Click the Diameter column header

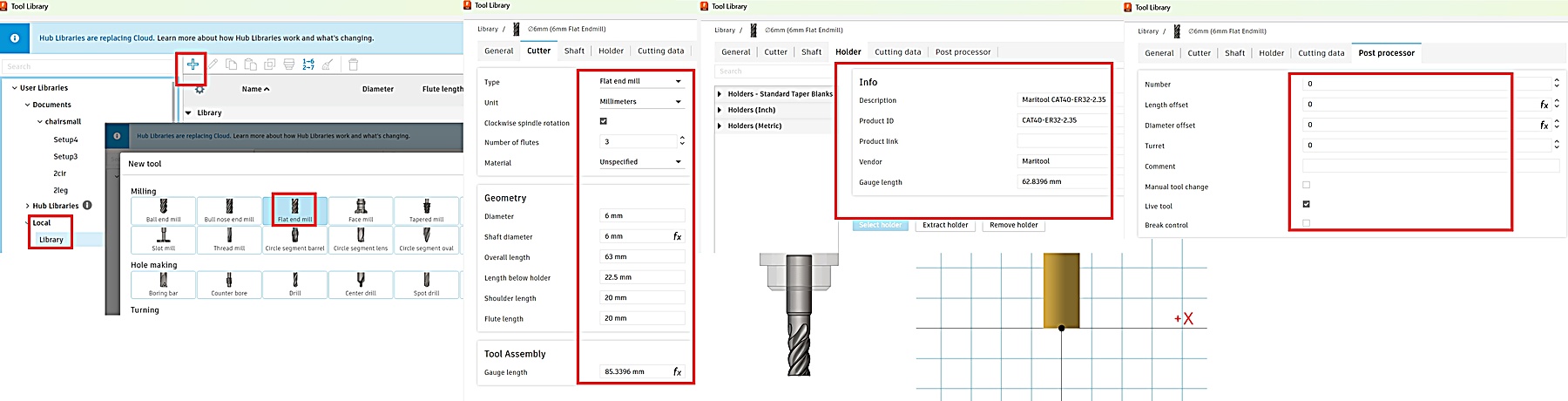point(378,89)
